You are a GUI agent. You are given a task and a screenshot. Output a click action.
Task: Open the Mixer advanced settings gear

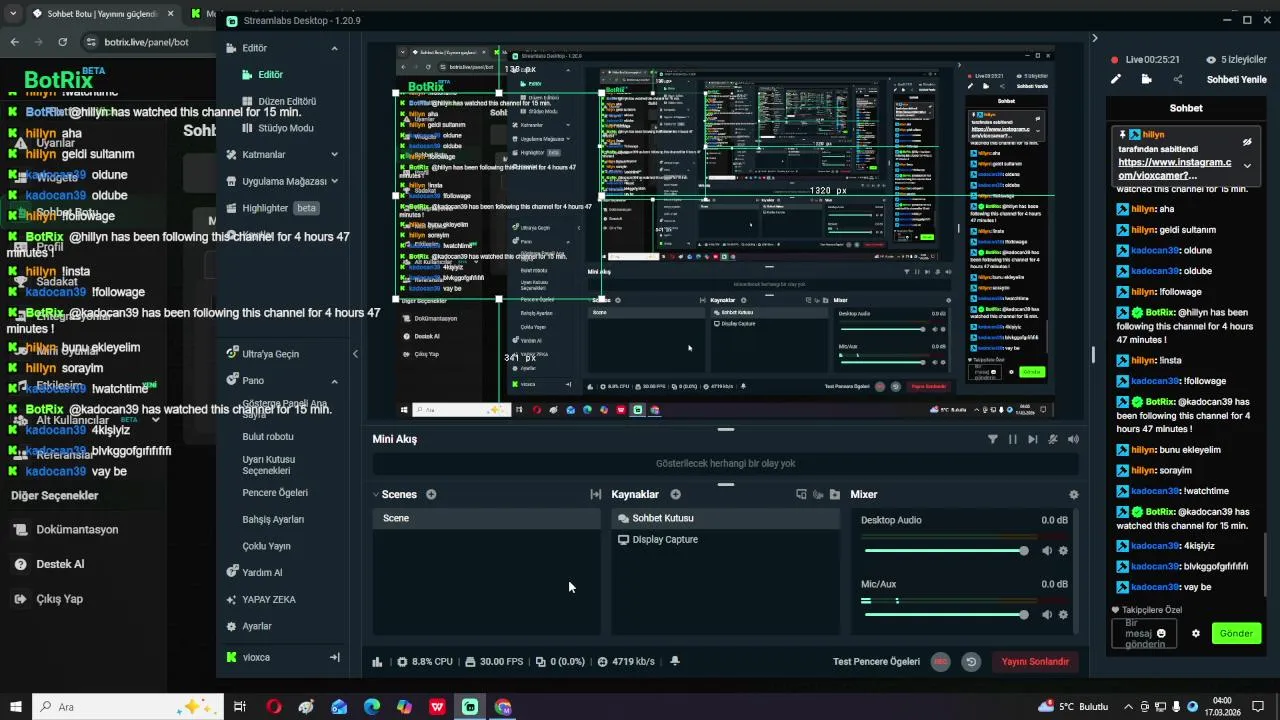point(1074,494)
